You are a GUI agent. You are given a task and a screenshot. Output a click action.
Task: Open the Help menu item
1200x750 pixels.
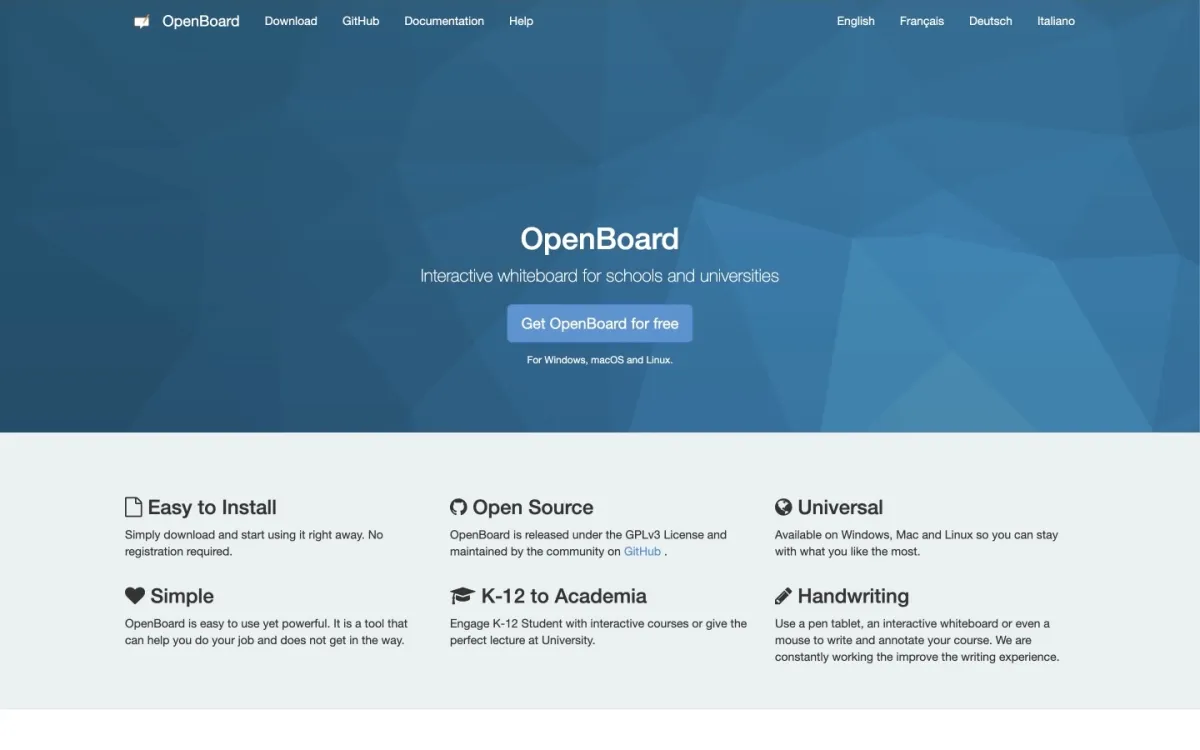point(520,20)
